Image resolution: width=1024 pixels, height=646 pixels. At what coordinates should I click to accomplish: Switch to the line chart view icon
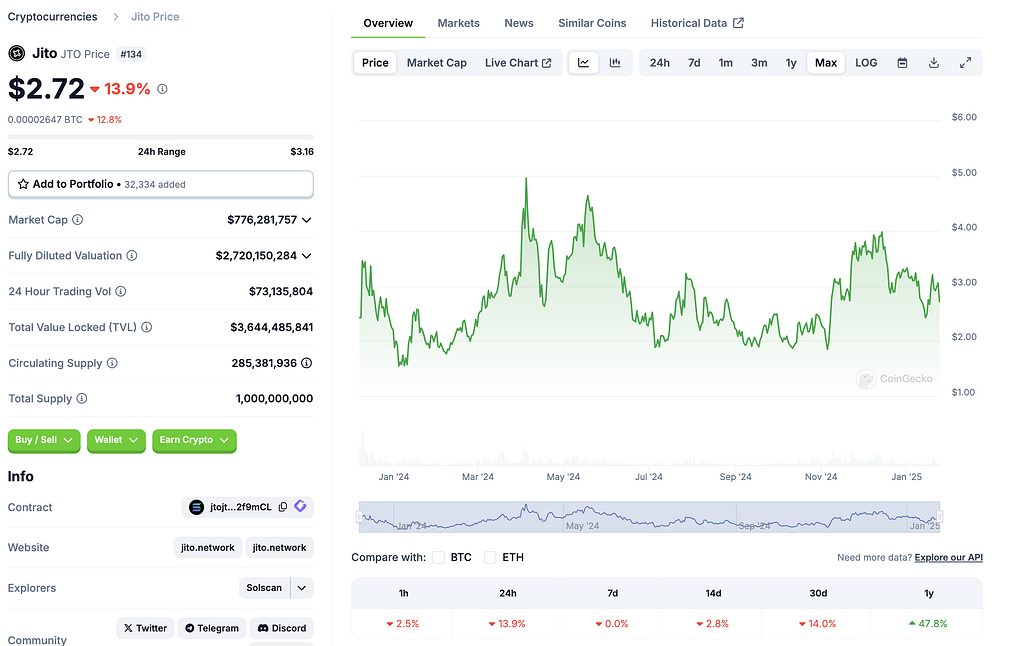click(583, 63)
